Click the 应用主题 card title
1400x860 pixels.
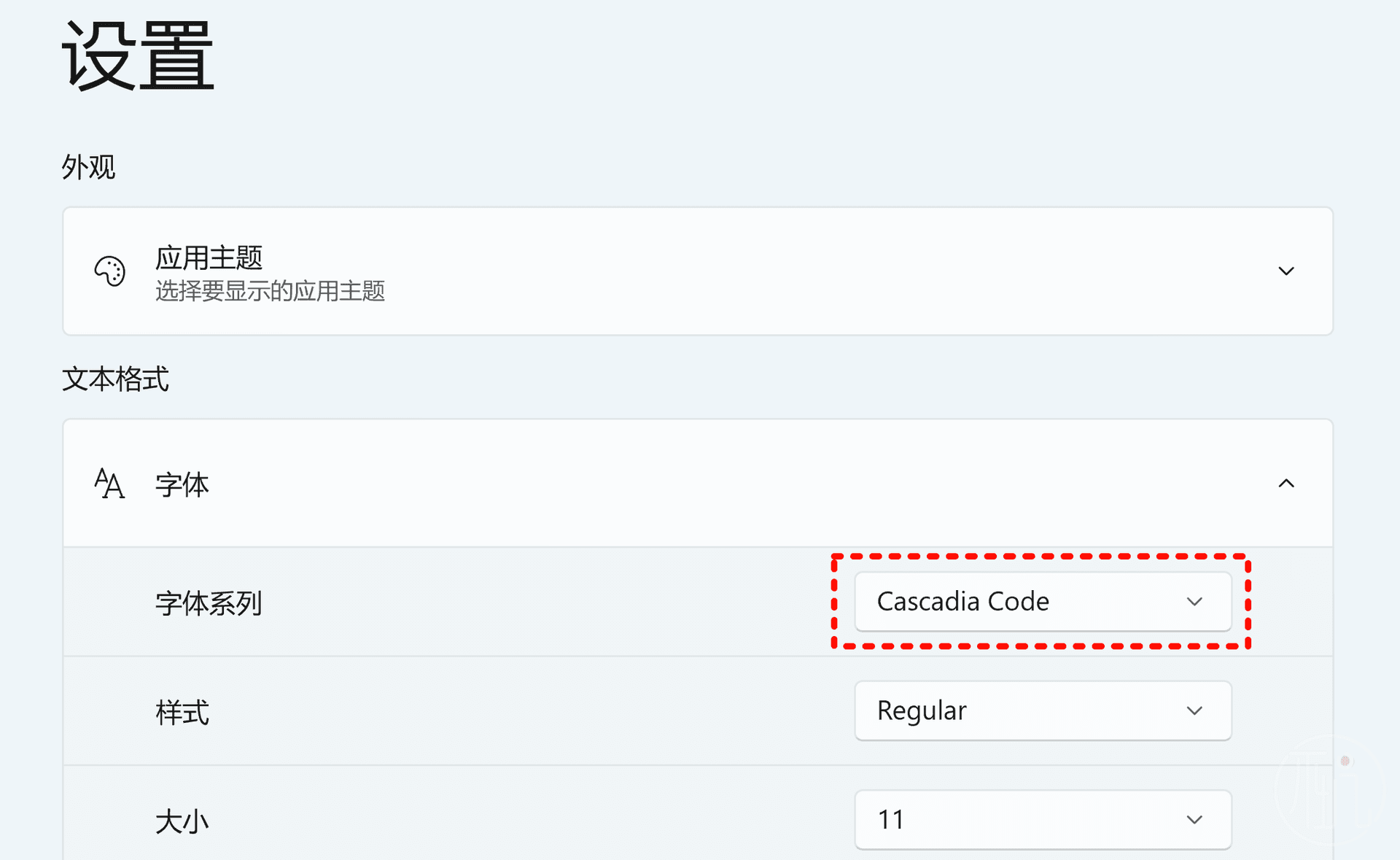pyautogui.click(x=209, y=257)
